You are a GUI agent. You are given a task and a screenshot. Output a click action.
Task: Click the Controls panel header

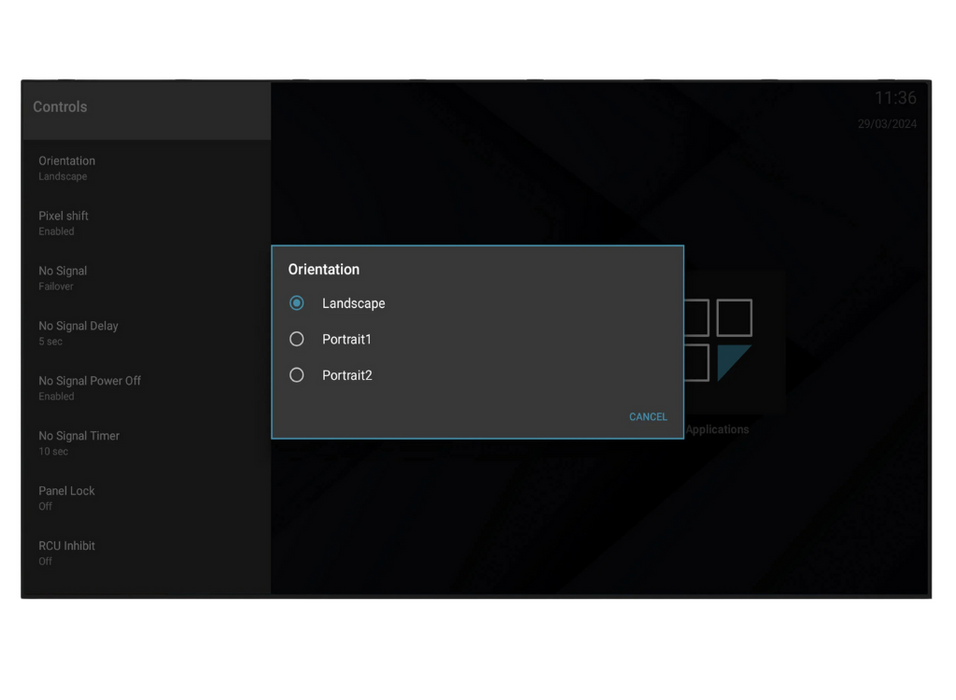(x=60, y=107)
